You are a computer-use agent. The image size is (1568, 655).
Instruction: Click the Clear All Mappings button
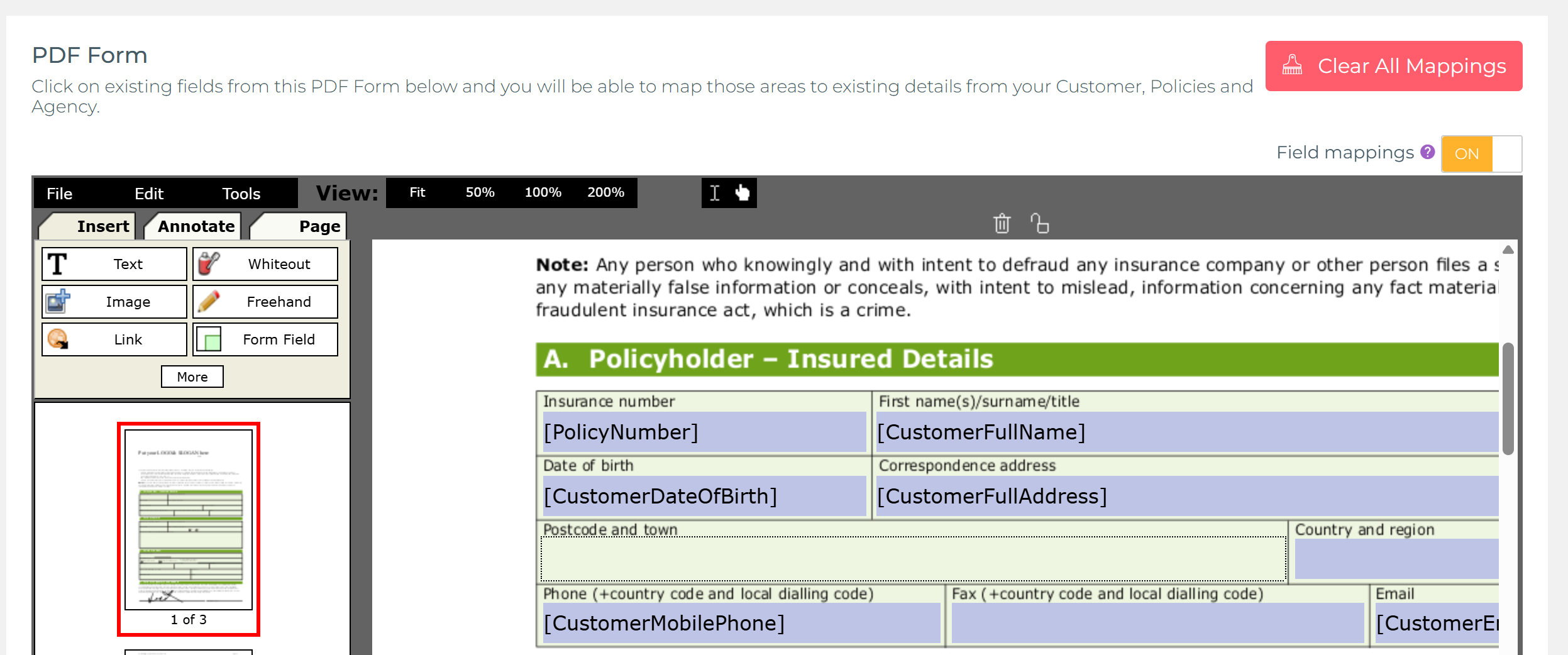pos(1393,65)
